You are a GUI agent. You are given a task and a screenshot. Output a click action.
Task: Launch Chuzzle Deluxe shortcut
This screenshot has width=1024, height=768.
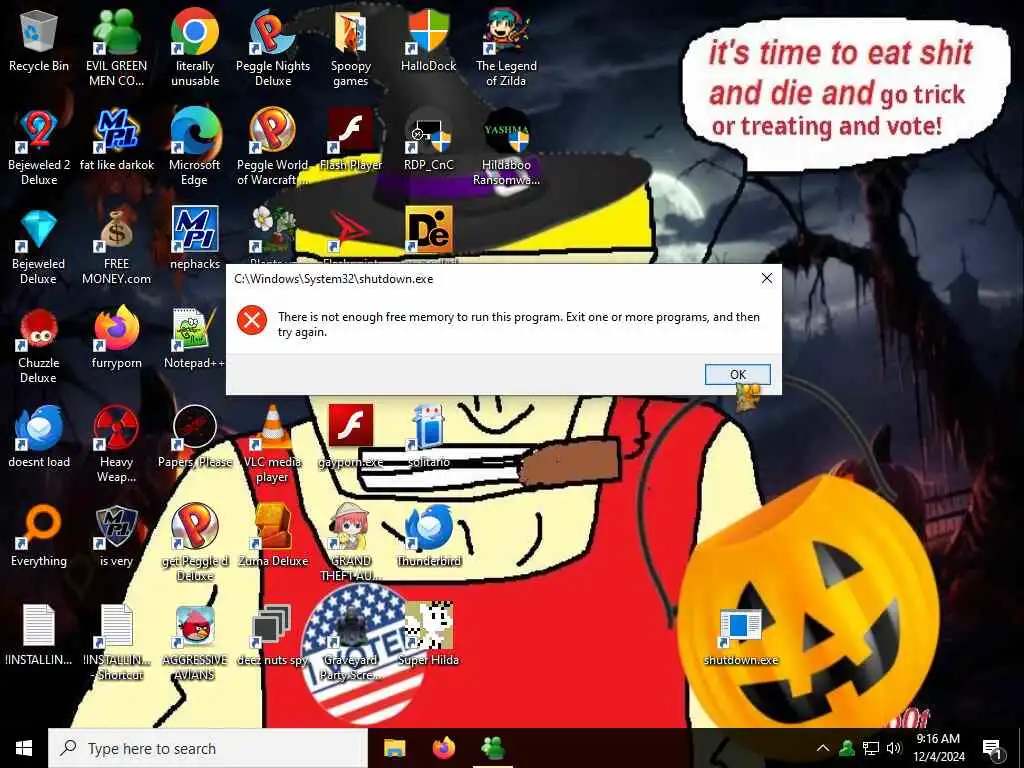39,345
